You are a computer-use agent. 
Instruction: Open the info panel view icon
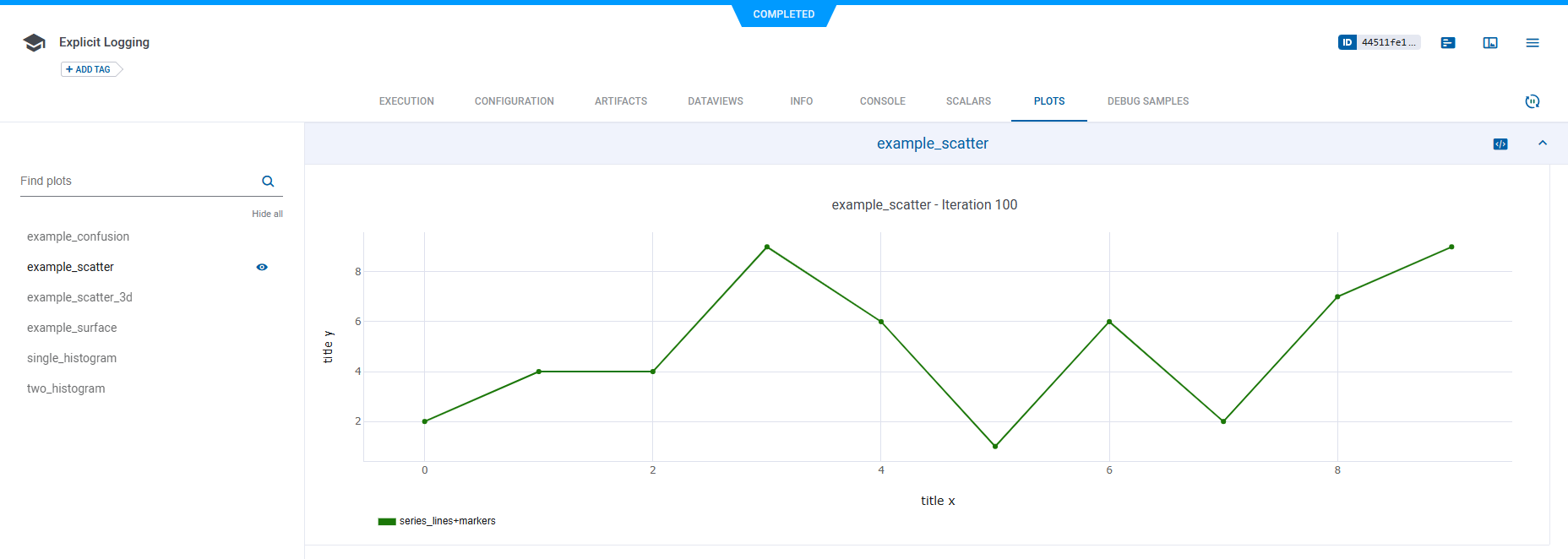1490,43
